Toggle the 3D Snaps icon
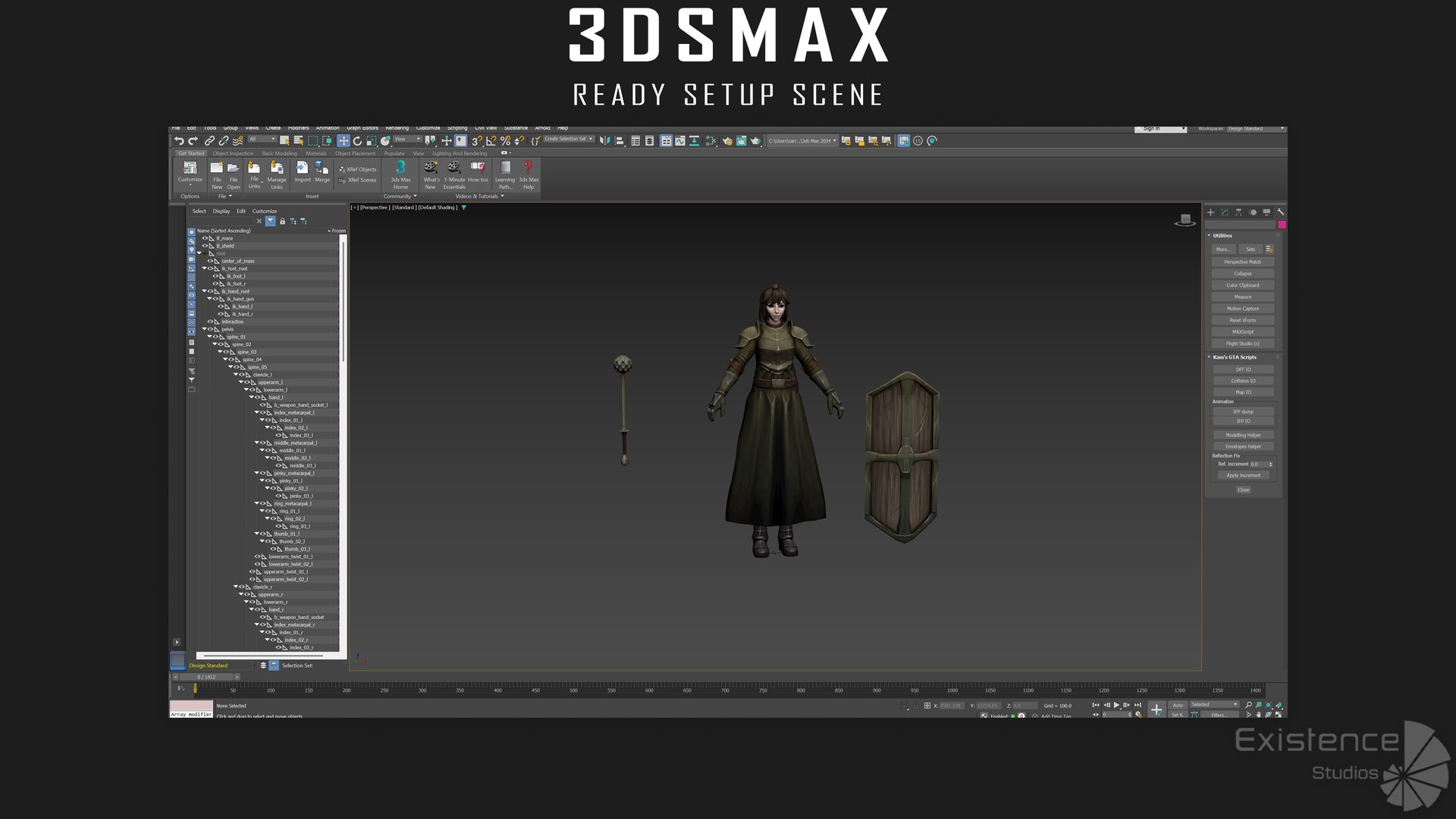This screenshot has width=1456, height=819. (476, 141)
